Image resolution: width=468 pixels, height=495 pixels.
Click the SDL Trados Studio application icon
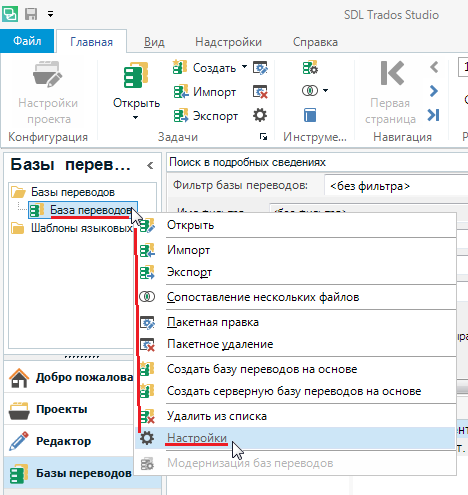coord(10,14)
